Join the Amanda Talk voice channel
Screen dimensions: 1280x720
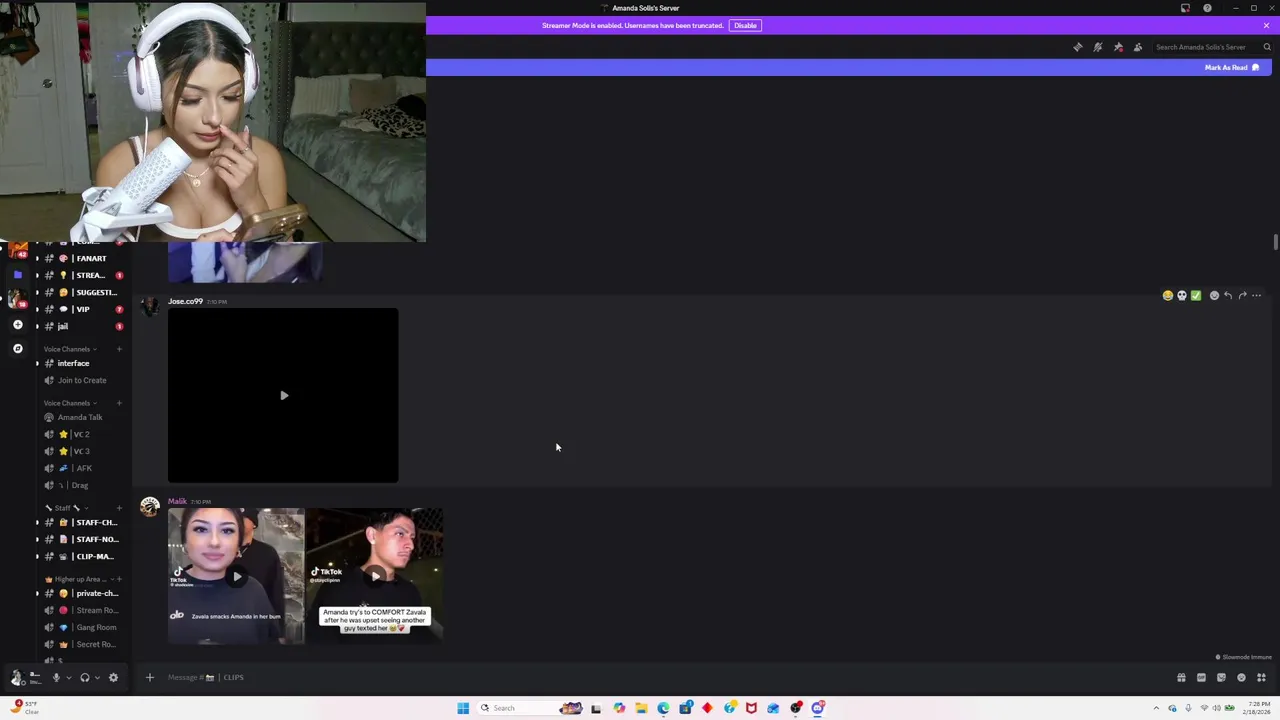(80, 417)
